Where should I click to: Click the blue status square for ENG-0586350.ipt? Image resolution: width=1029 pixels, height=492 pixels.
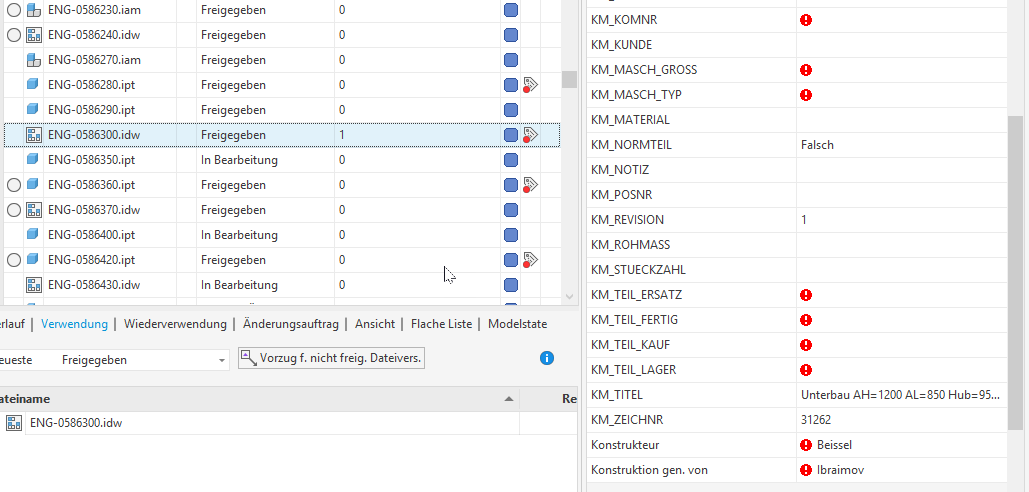(x=511, y=160)
